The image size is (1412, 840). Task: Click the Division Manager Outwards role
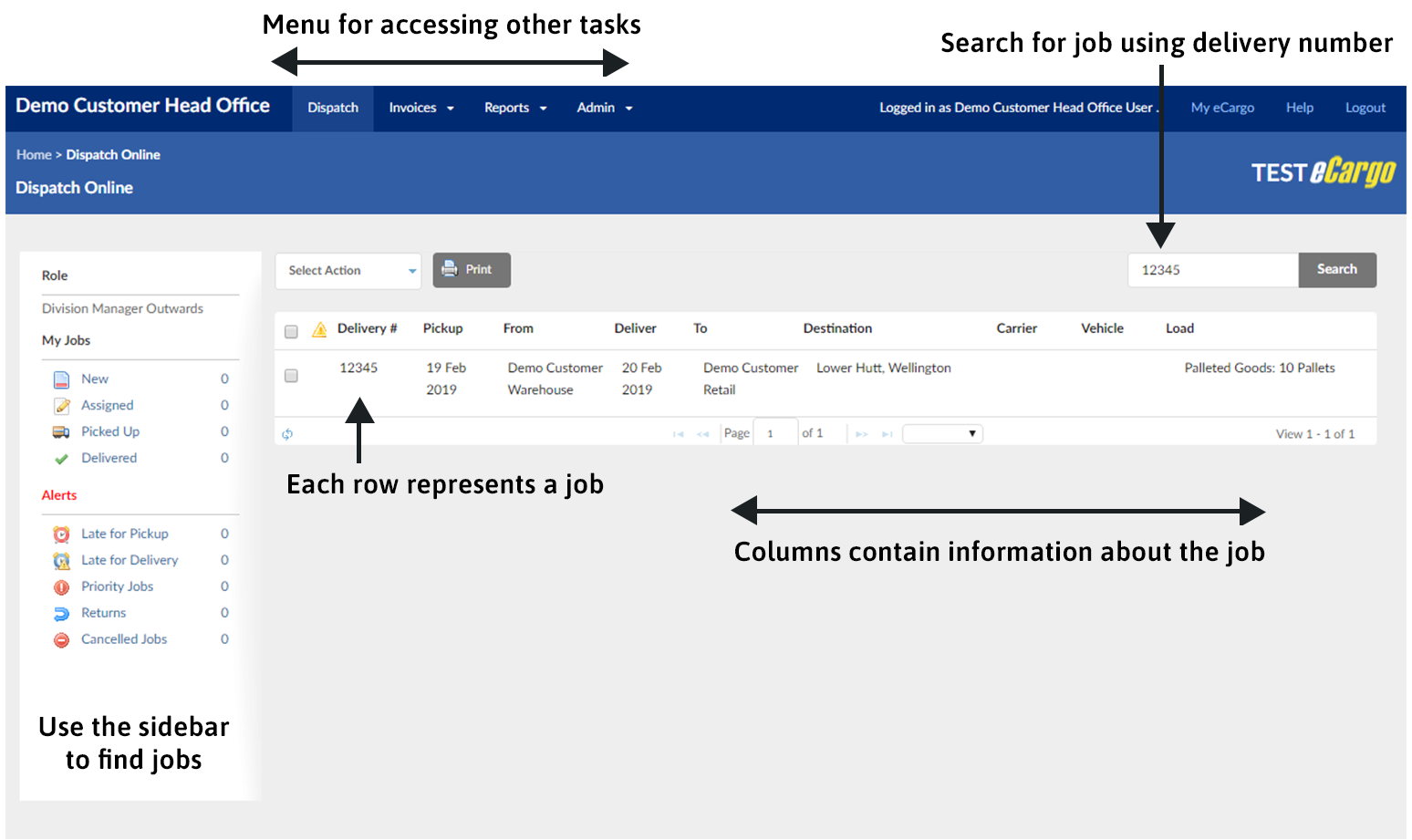click(122, 309)
